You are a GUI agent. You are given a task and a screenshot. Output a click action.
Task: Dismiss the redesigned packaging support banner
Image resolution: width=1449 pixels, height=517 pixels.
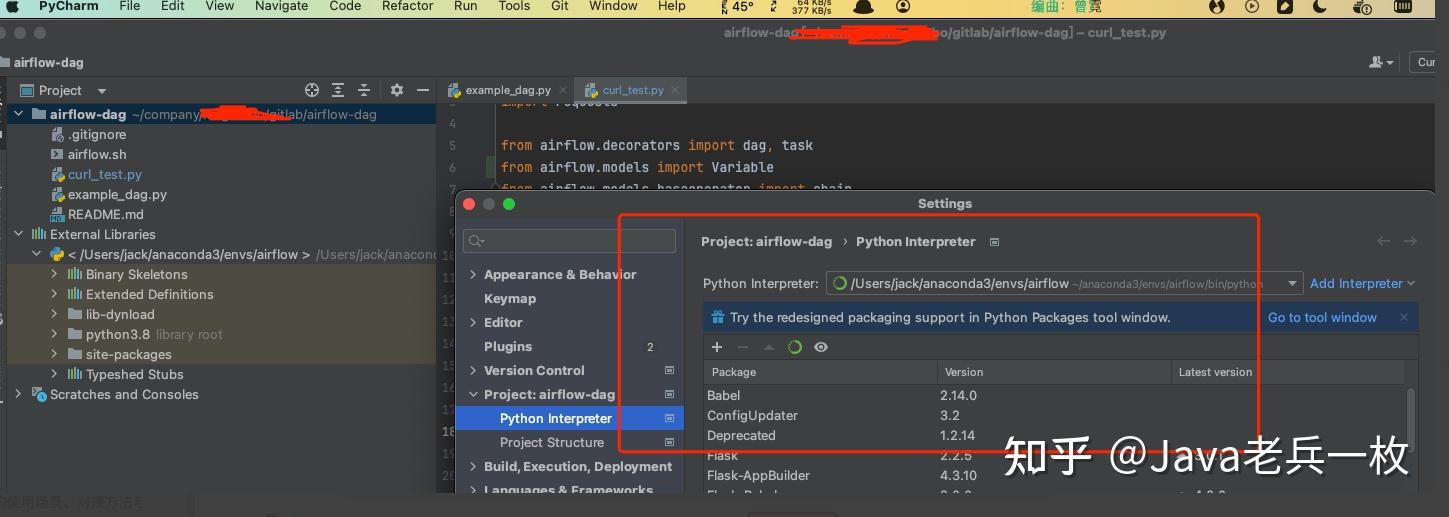tap(1404, 317)
